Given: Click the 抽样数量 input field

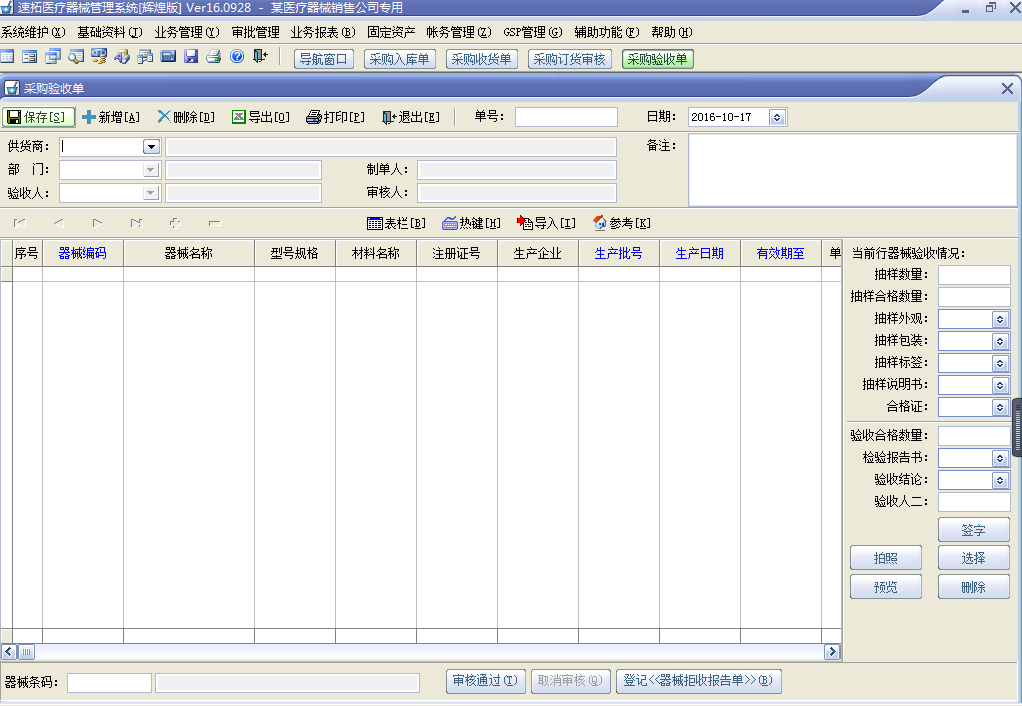Looking at the screenshot, I should click(x=974, y=275).
